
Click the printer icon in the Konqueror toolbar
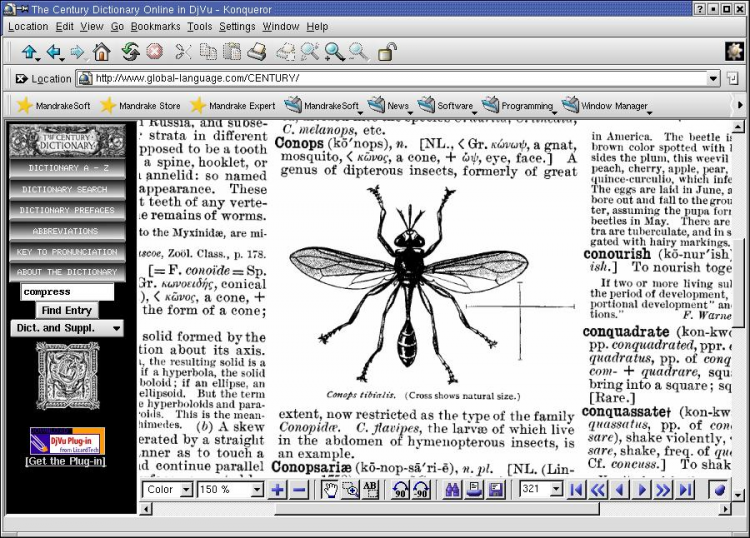click(257, 51)
